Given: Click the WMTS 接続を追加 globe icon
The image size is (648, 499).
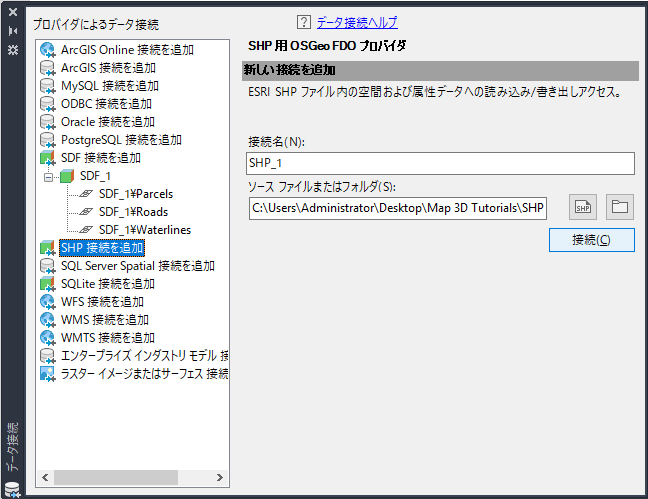Looking at the screenshot, I should click(47, 338).
